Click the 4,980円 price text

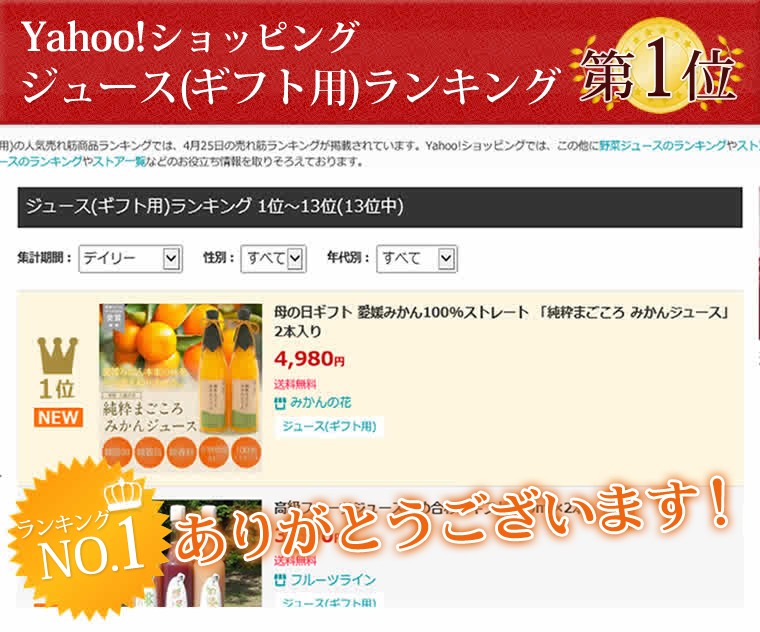click(309, 359)
